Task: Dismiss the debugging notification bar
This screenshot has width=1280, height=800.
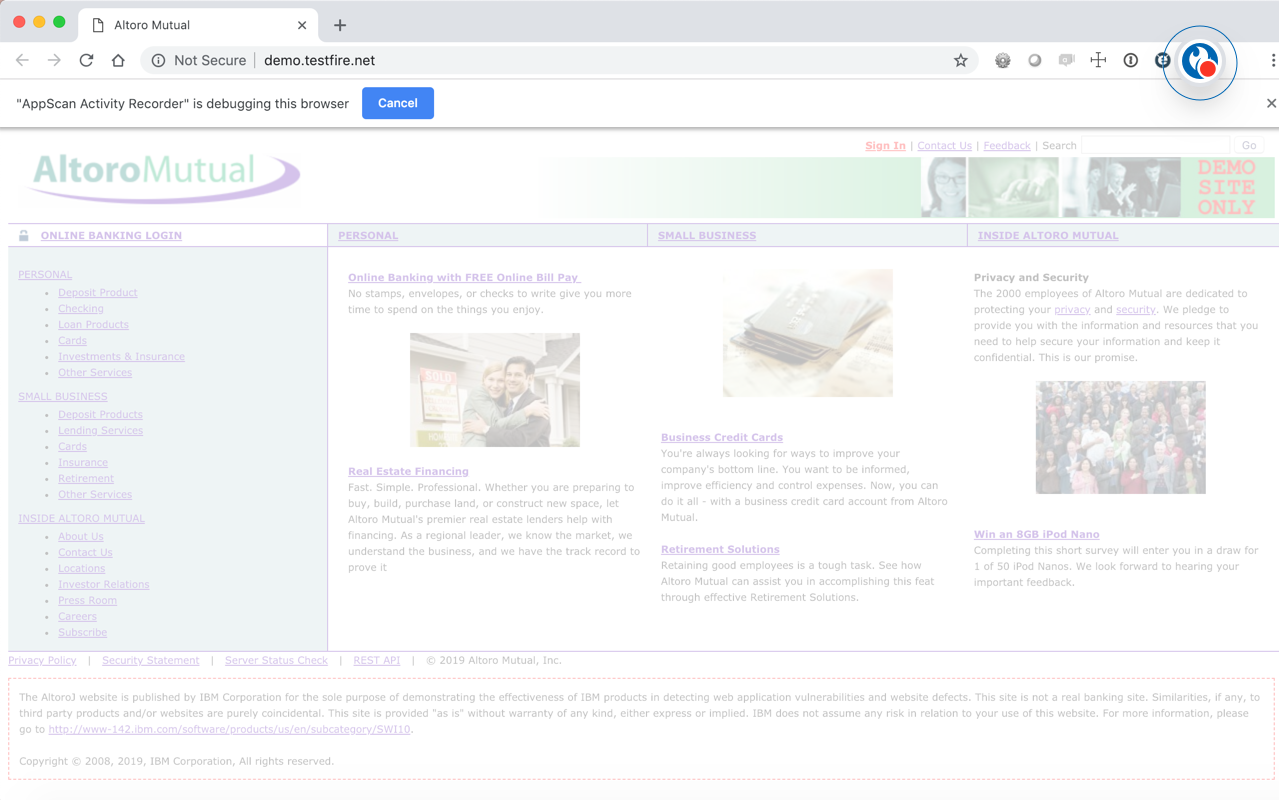Action: [x=1271, y=103]
